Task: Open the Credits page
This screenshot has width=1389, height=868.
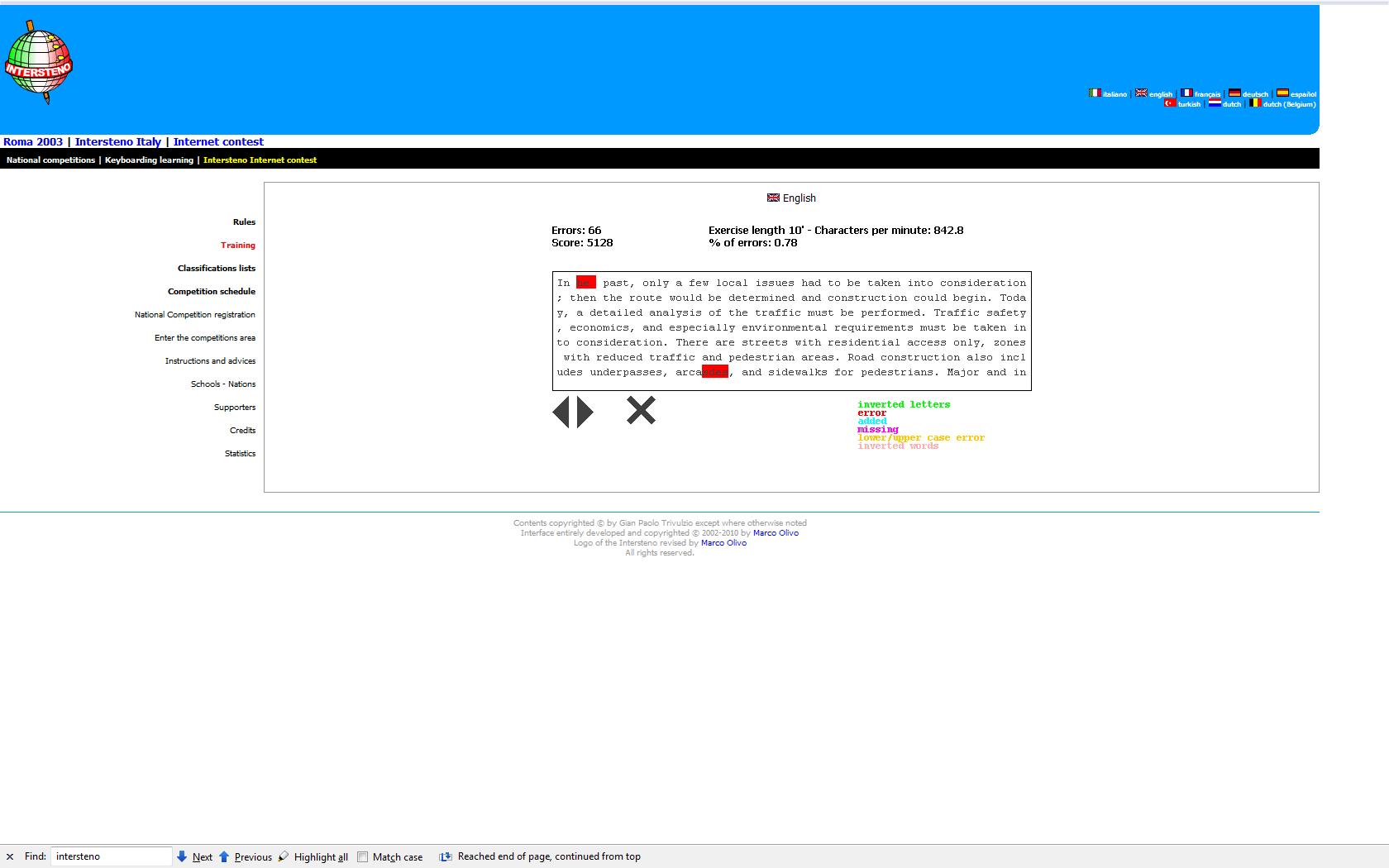Action: click(242, 430)
